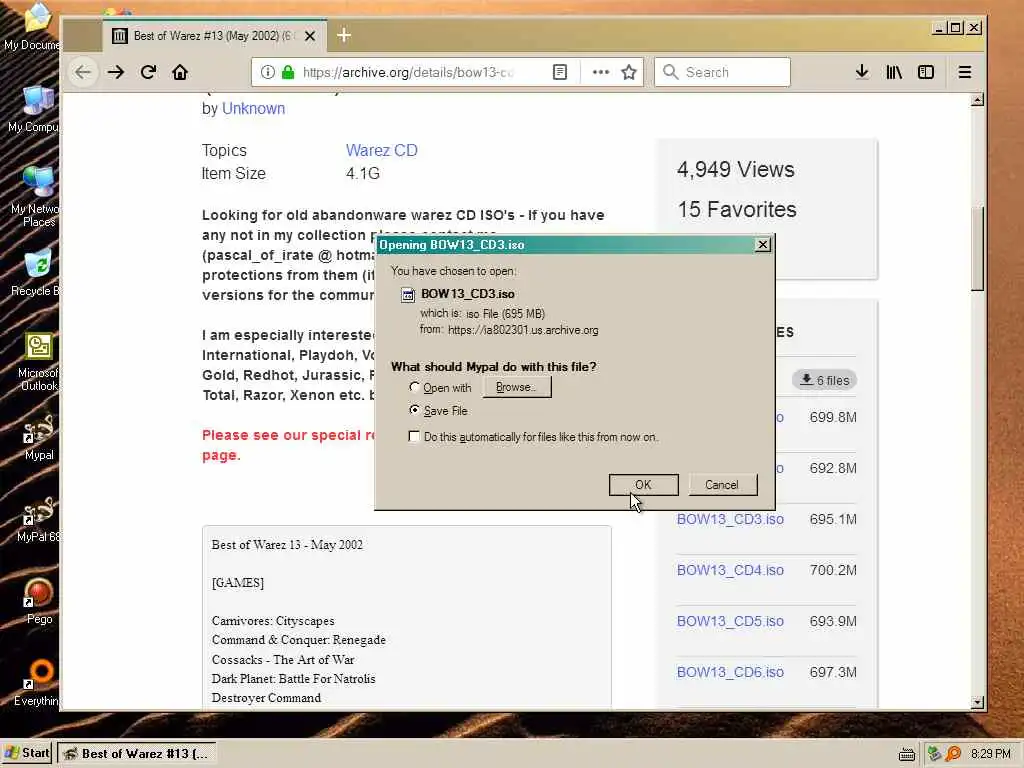This screenshot has width=1024, height=768.
Task: Open the Library bookshelf icon
Action: point(894,72)
